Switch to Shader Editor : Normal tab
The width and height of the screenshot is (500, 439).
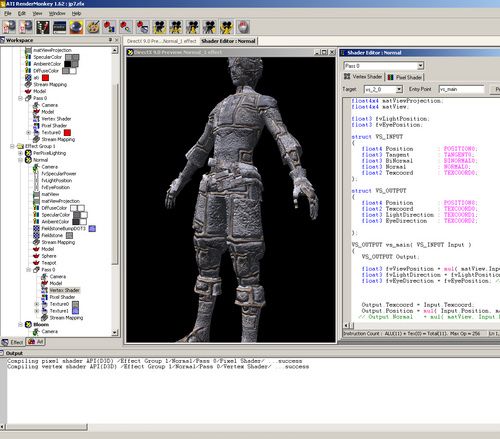(x=228, y=41)
